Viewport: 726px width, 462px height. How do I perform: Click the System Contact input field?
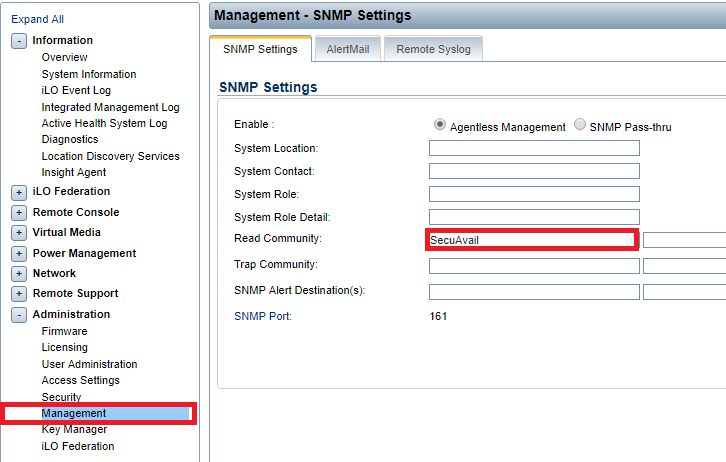(x=534, y=171)
